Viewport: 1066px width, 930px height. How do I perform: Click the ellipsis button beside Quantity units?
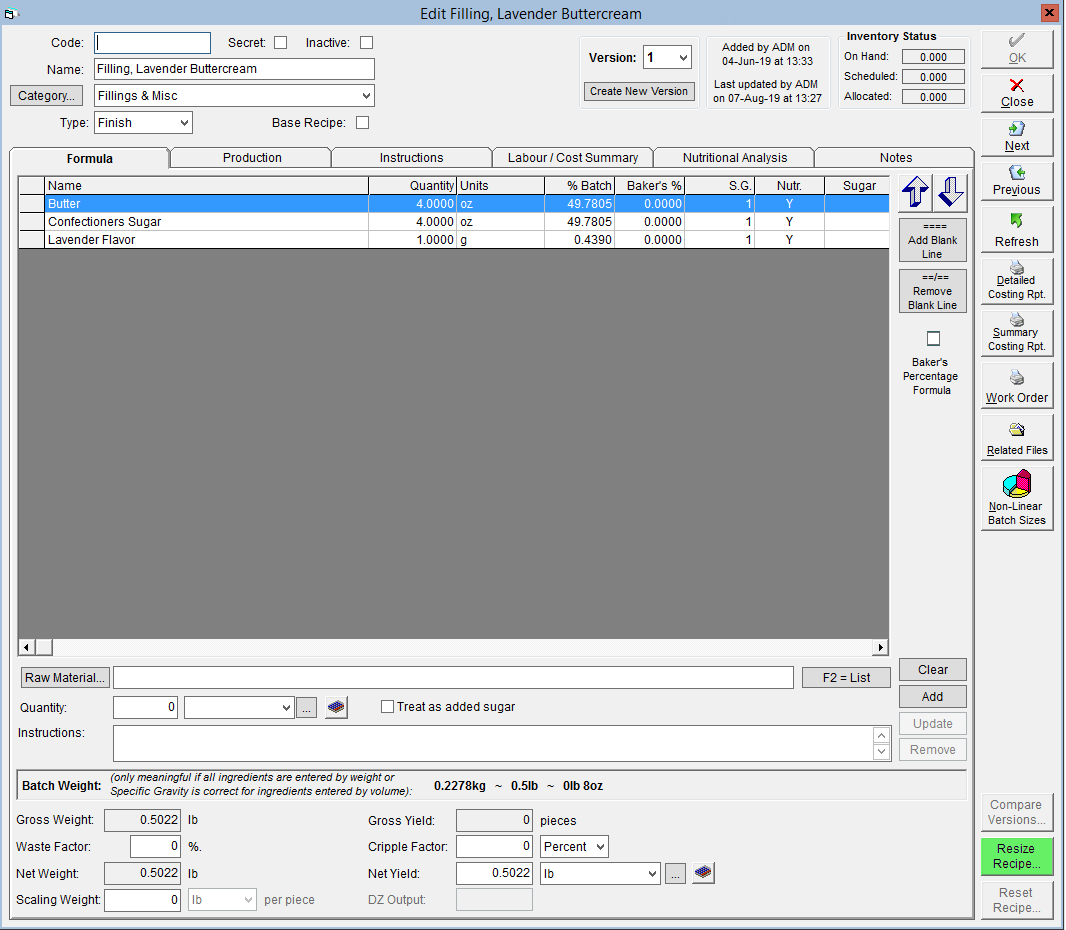(307, 708)
